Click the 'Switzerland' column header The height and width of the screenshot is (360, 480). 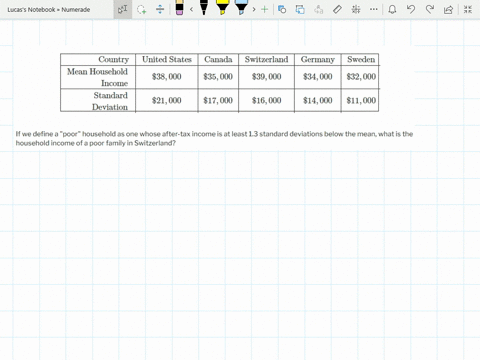click(x=266, y=59)
